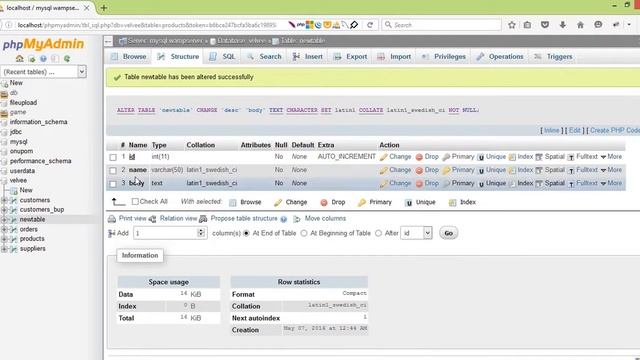
Task: Open the Pocket shield icon in browser toolbar
Action: [545, 25]
